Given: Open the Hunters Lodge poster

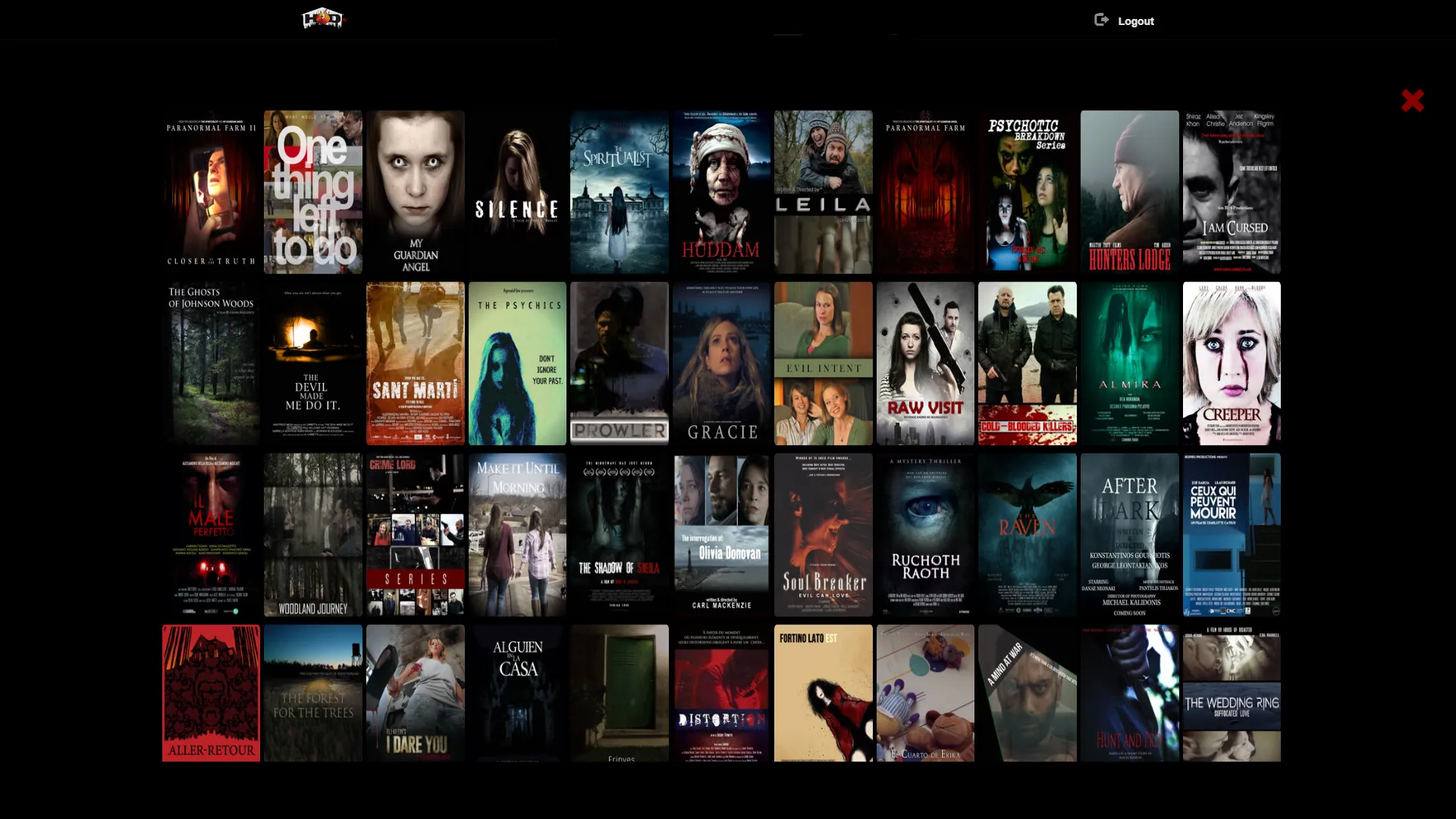Looking at the screenshot, I should tap(1130, 192).
